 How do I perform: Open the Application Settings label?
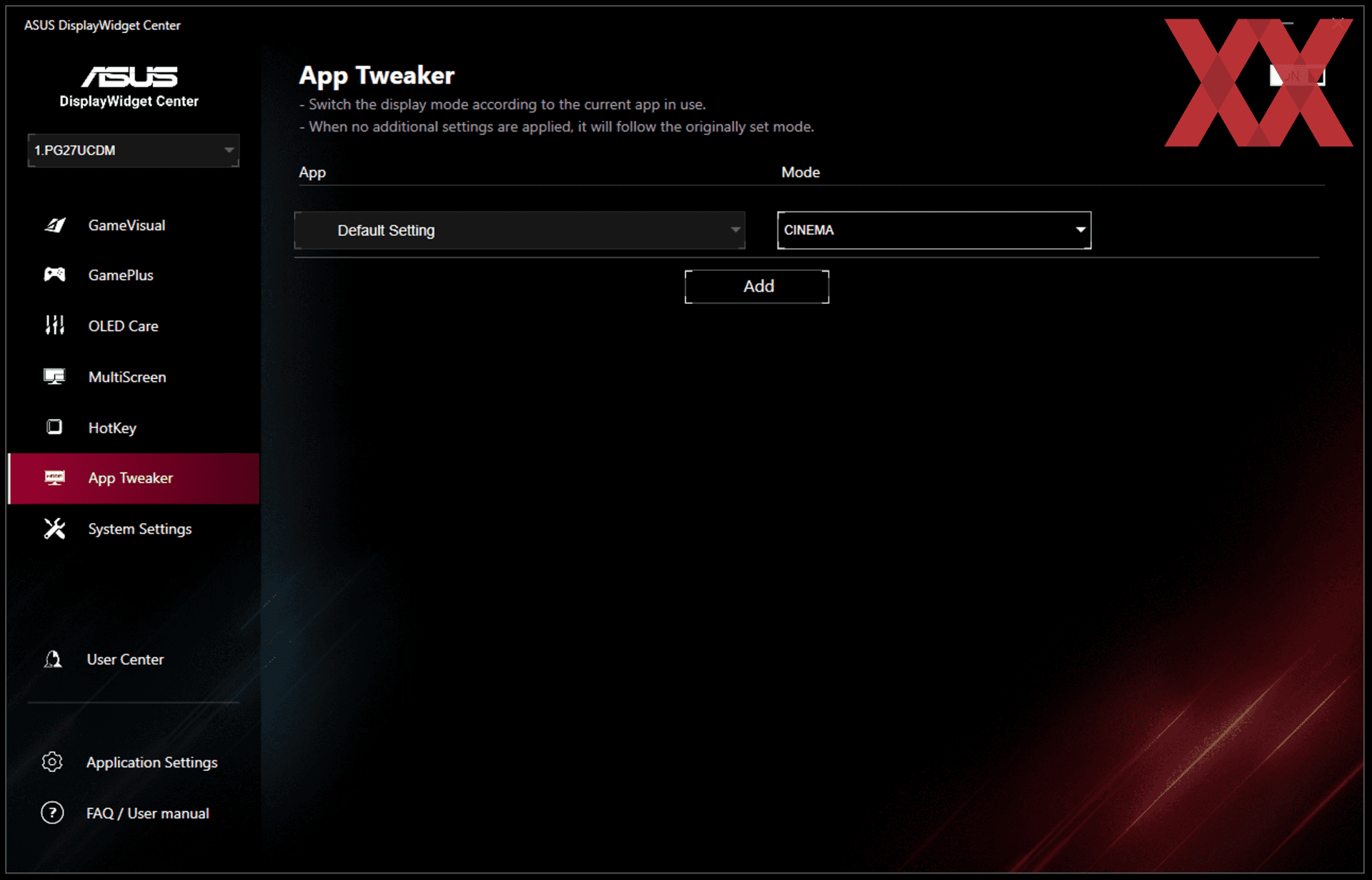152,763
